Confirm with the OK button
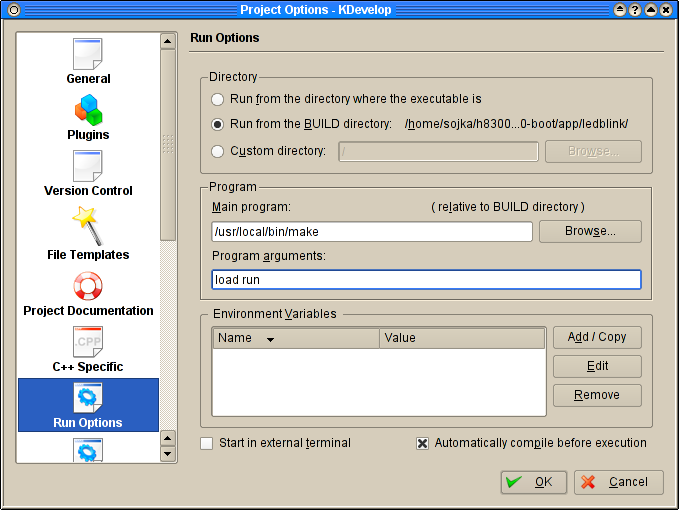This screenshot has width=679, height=510. tap(534, 482)
